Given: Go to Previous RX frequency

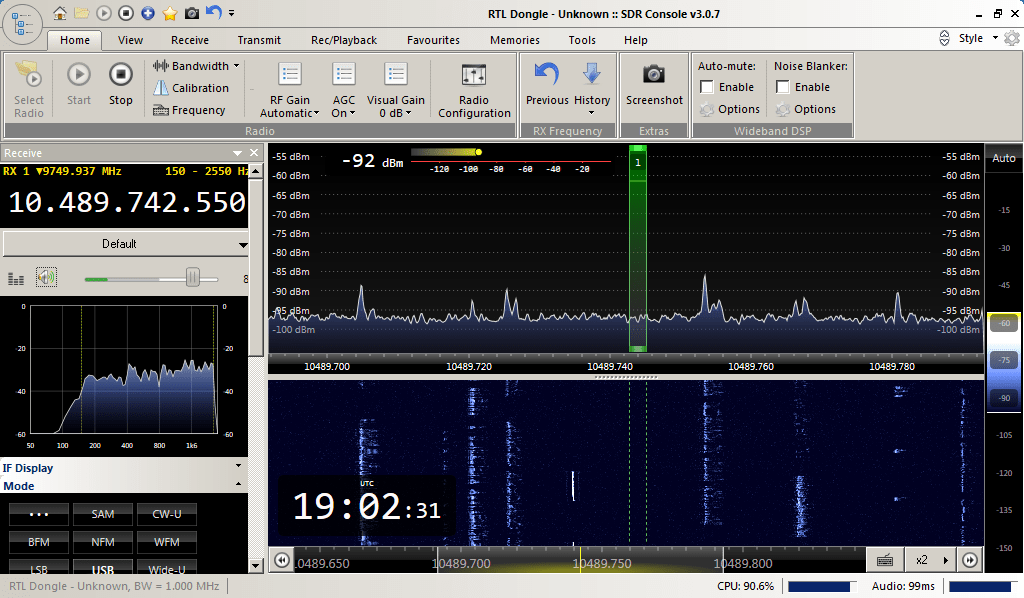Looking at the screenshot, I should [547, 84].
